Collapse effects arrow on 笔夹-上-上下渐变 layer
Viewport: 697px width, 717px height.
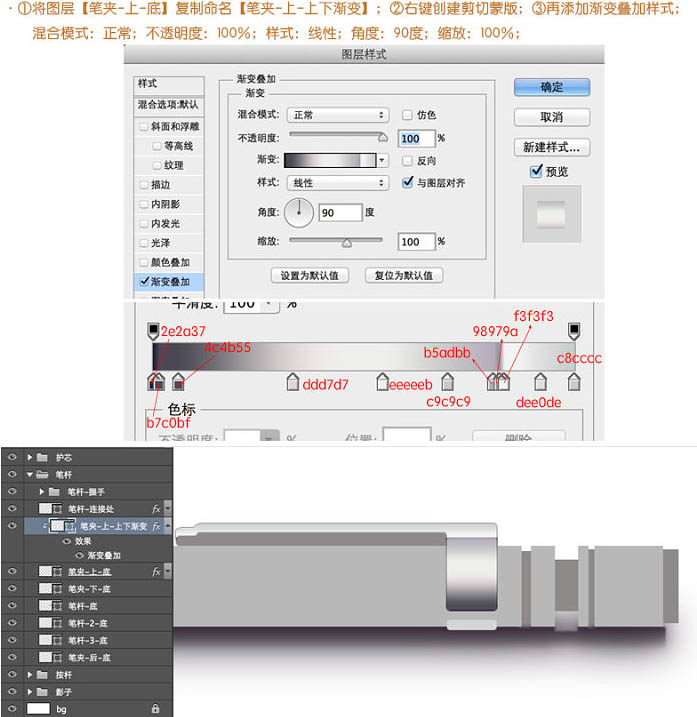(167, 526)
